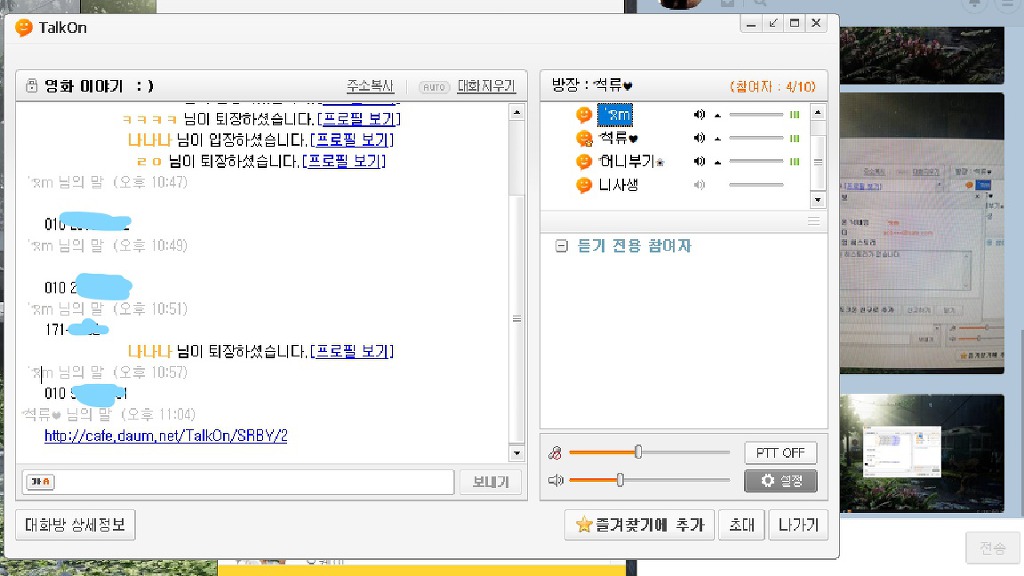Click compact mode arrow button in title bar

pos(773,24)
